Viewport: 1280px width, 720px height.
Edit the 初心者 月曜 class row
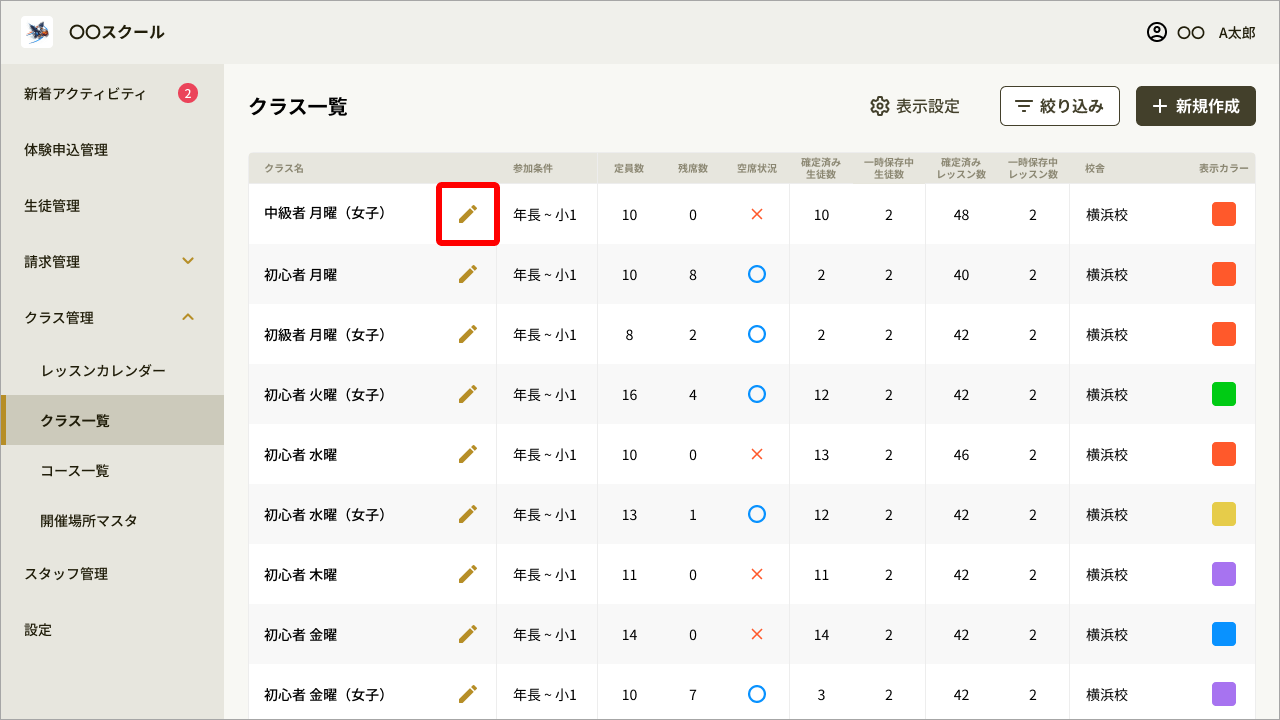point(467,274)
